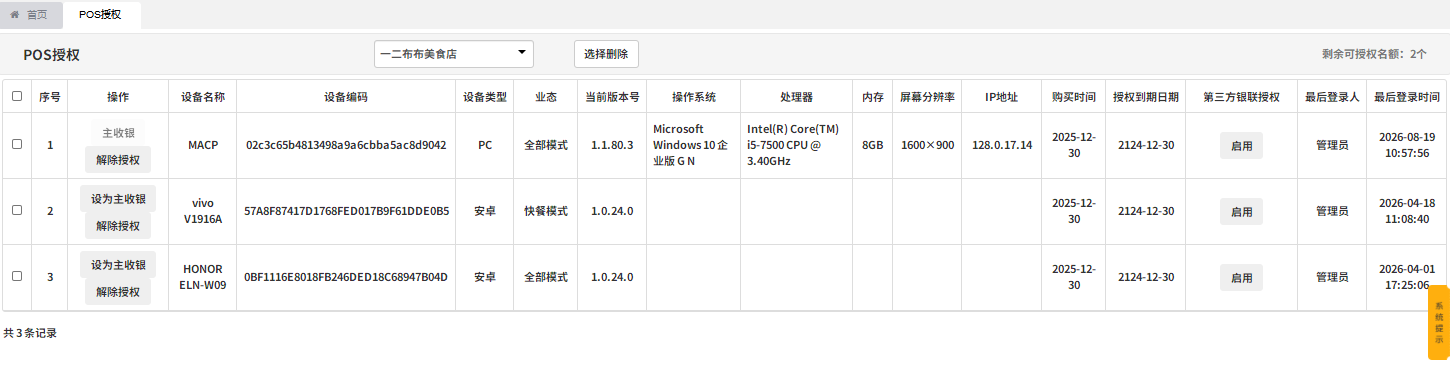
Task: Click the 设备类型 column header
Action: (485, 97)
